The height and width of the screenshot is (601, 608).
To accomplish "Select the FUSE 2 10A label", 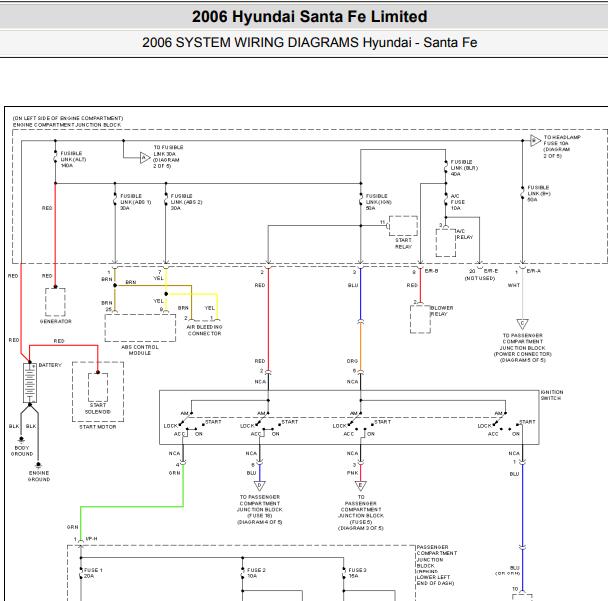I will point(256,573).
